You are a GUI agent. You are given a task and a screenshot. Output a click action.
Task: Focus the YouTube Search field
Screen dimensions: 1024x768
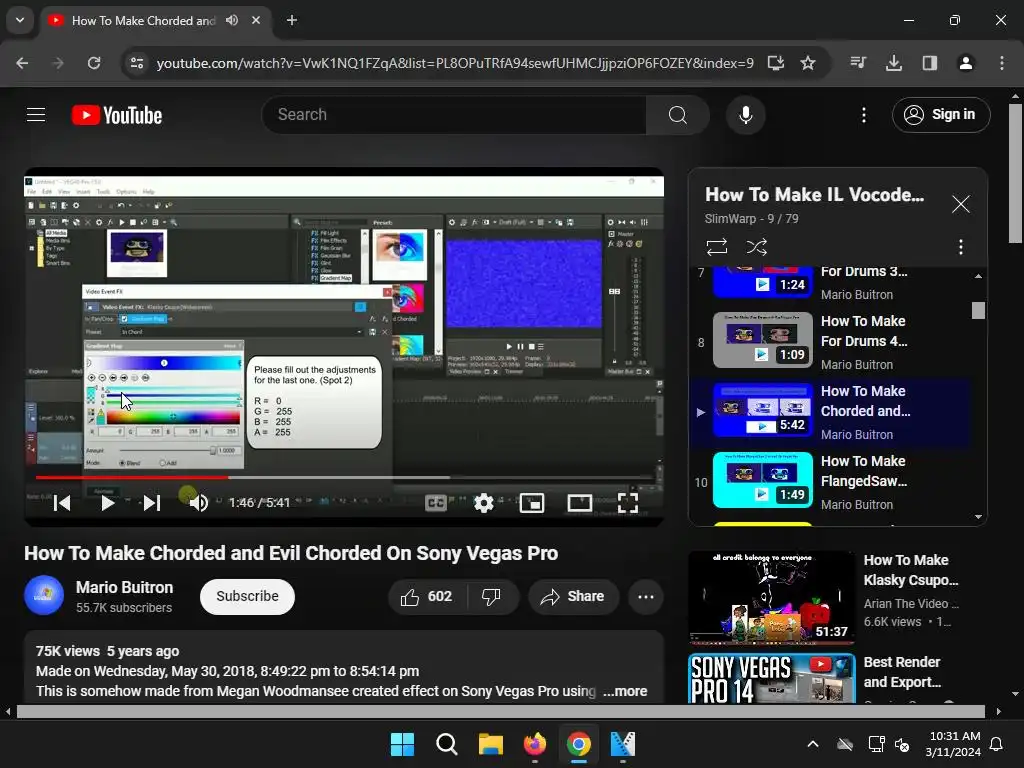click(454, 115)
